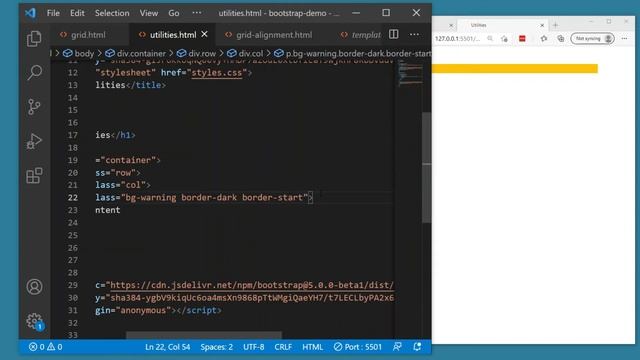Click the Not syncing profile button

point(592,38)
